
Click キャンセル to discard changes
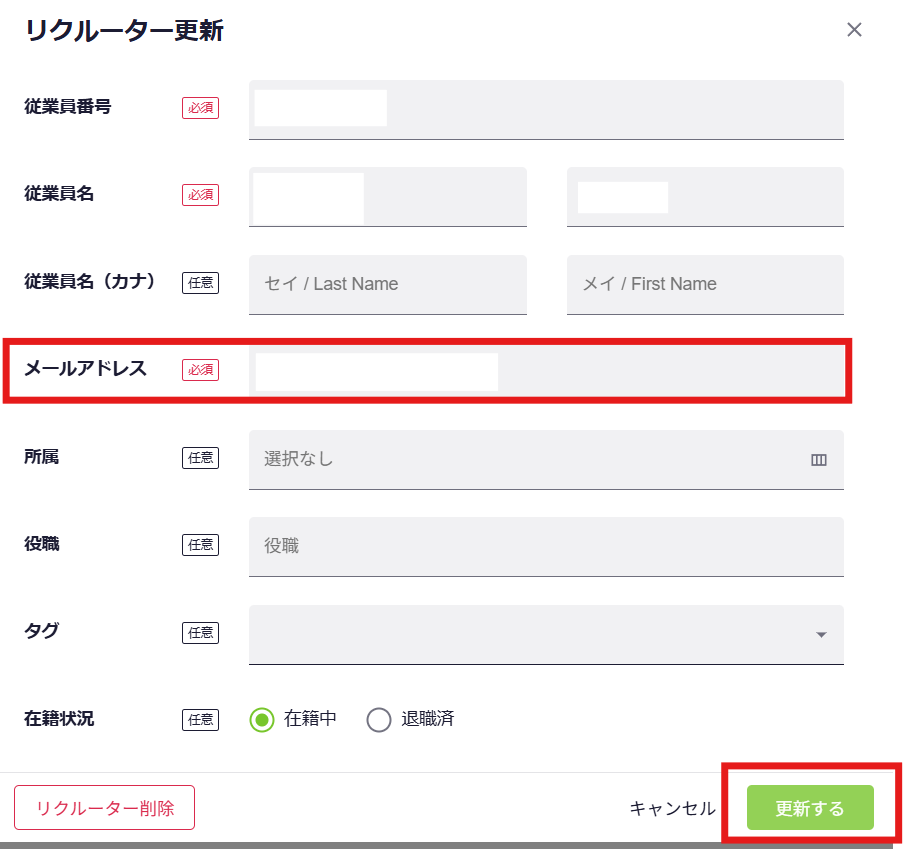[x=672, y=808]
